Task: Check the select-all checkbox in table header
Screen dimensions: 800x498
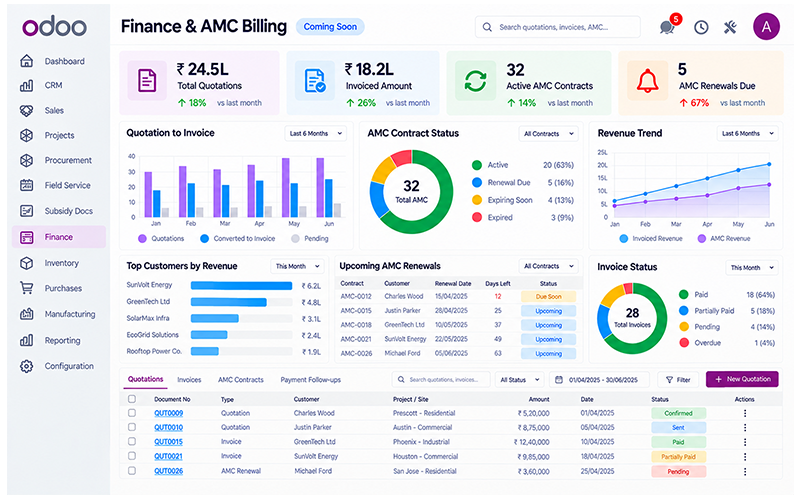Action: 132,399
